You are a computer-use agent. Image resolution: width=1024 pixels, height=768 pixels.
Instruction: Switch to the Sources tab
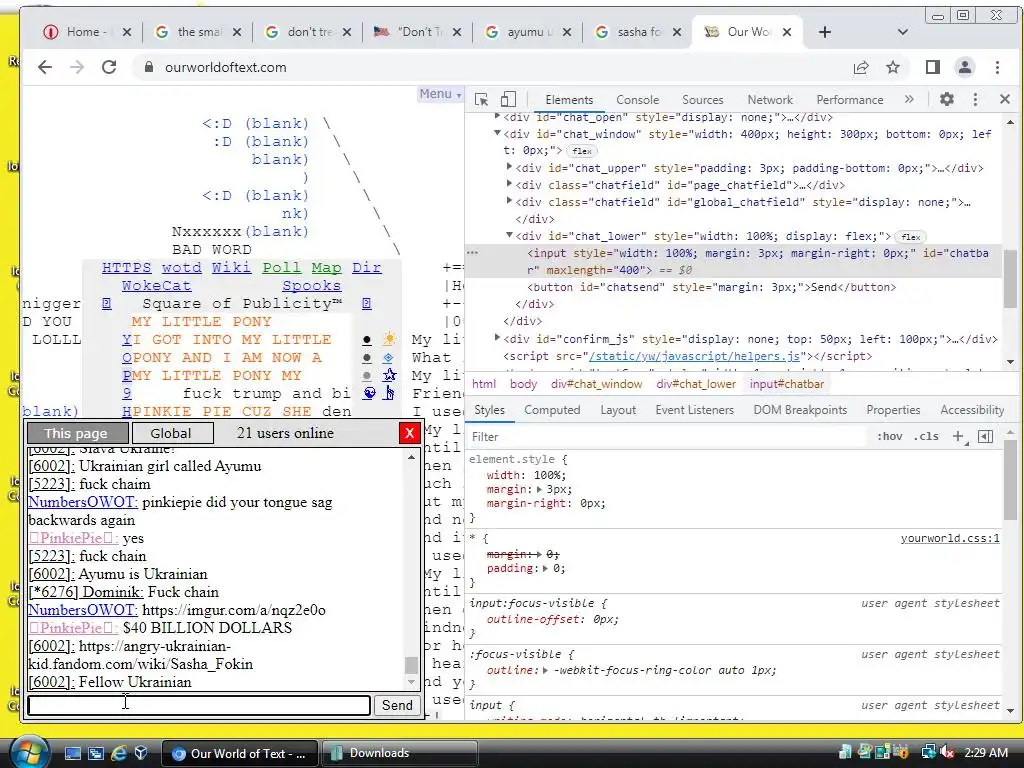[703, 100]
